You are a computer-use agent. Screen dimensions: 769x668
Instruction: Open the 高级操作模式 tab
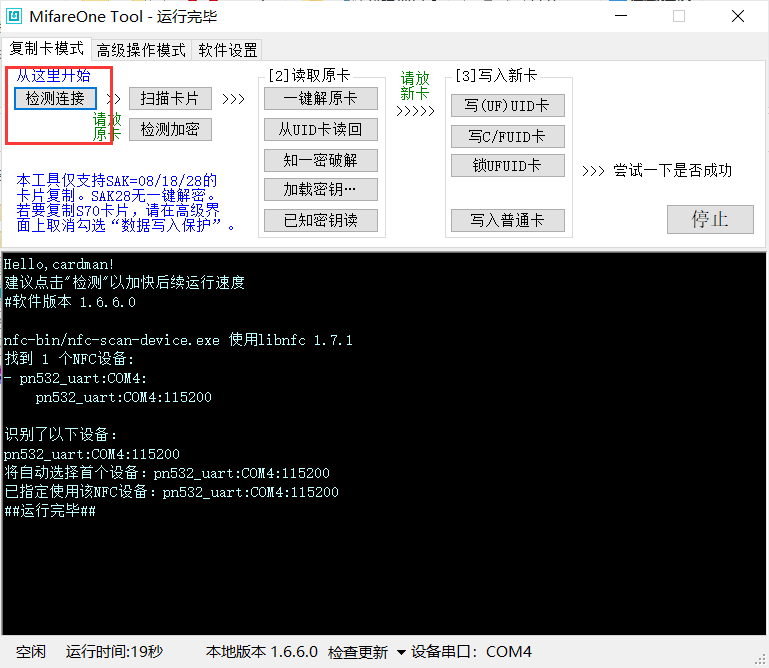[141, 50]
